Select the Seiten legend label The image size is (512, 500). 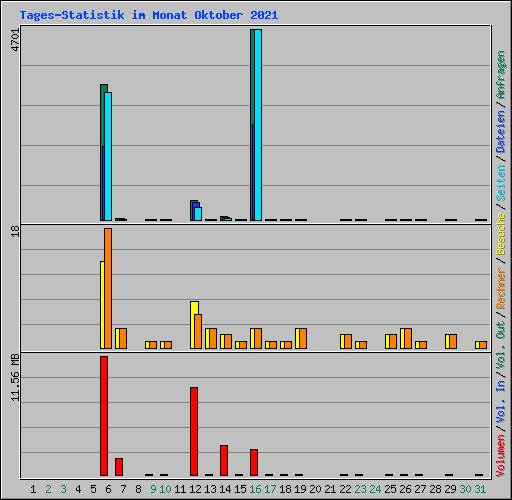pyautogui.click(x=501, y=183)
